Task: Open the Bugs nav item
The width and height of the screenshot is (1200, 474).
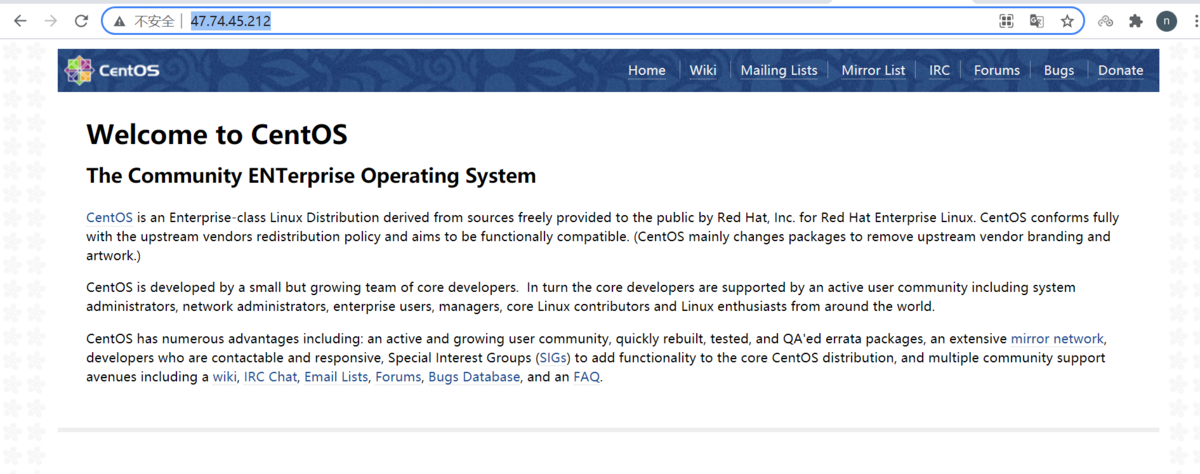Action: click(1059, 70)
